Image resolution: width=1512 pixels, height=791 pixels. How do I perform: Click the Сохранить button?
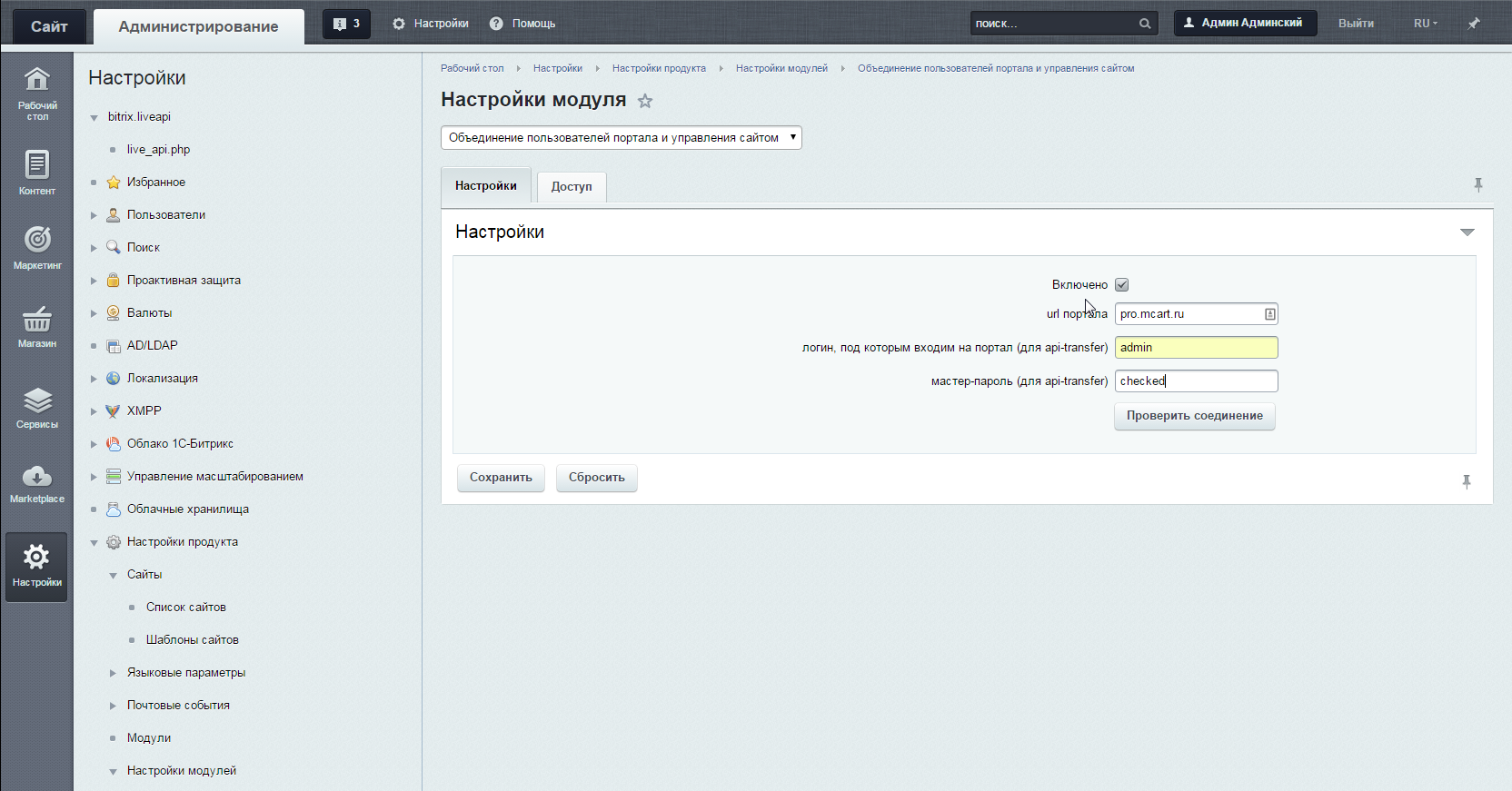[x=501, y=478]
